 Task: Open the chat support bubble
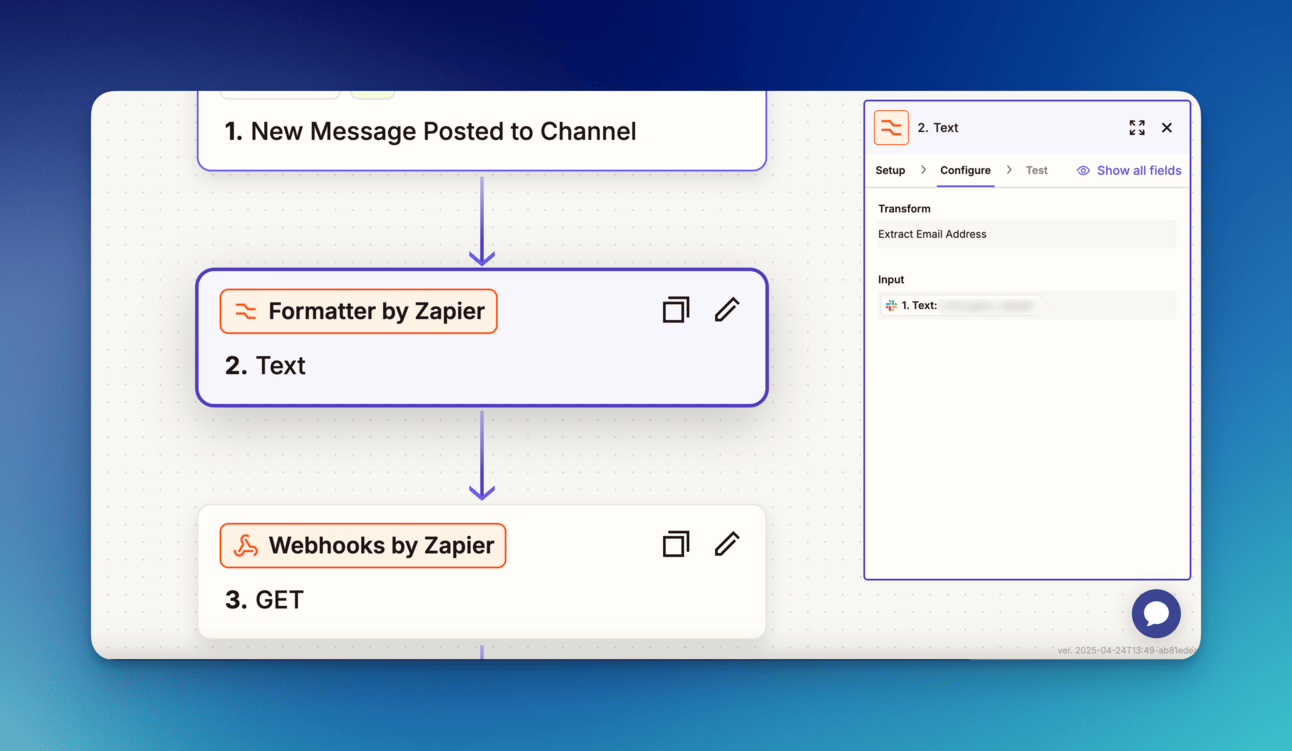coord(1156,613)
